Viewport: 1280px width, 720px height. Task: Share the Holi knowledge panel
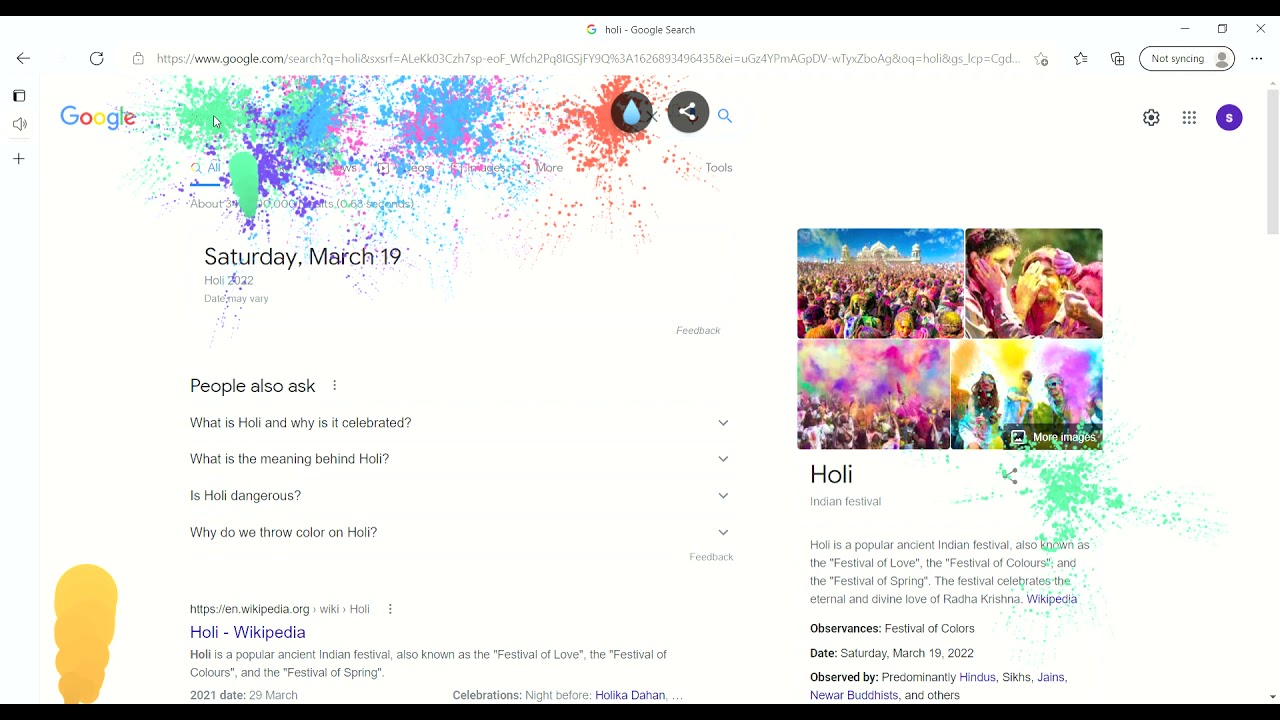(x=1010, y=476)
